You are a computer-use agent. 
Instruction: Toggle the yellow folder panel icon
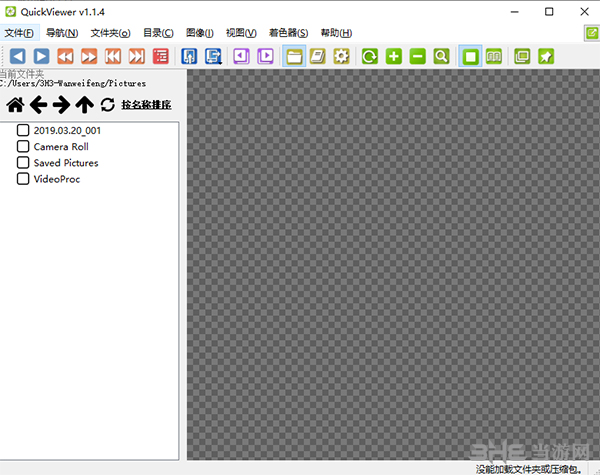pos(294,56)
